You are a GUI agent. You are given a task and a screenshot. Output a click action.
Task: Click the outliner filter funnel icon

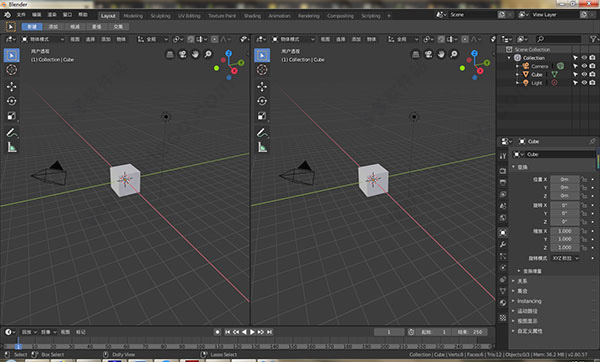[x=593, y=39]
